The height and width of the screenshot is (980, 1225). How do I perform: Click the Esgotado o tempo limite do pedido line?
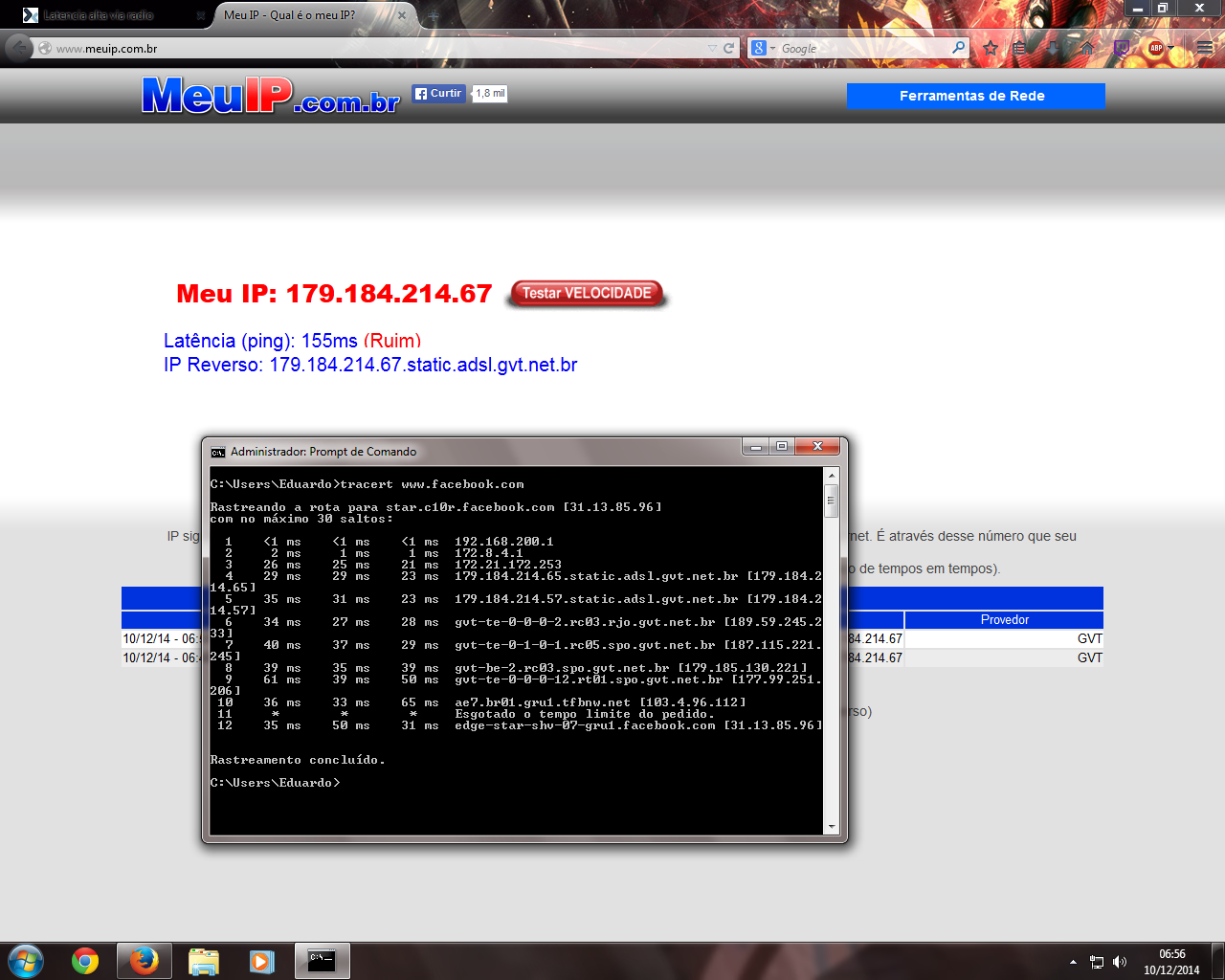[585, 714]
